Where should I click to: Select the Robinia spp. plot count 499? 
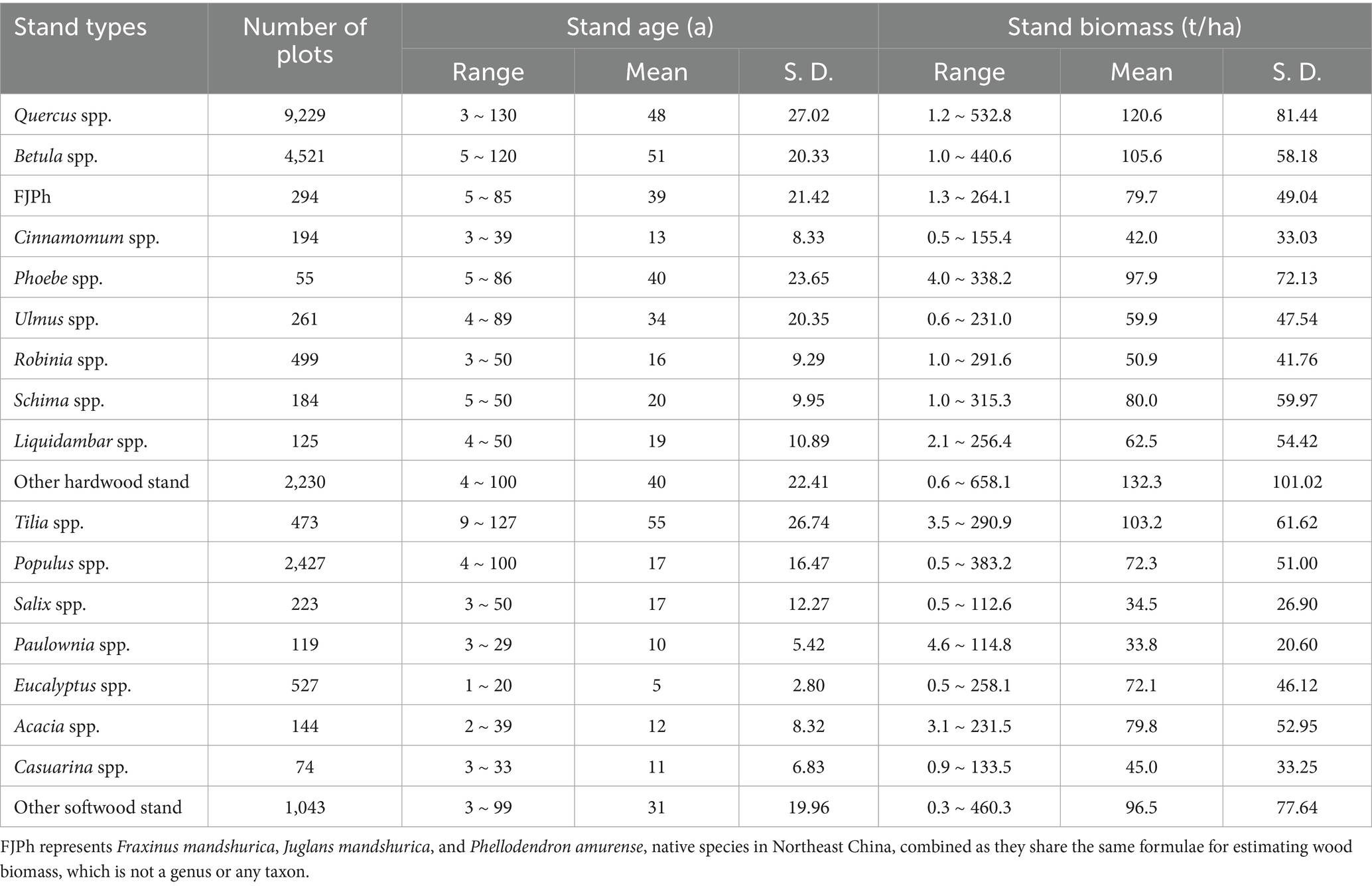coord(305,360)
